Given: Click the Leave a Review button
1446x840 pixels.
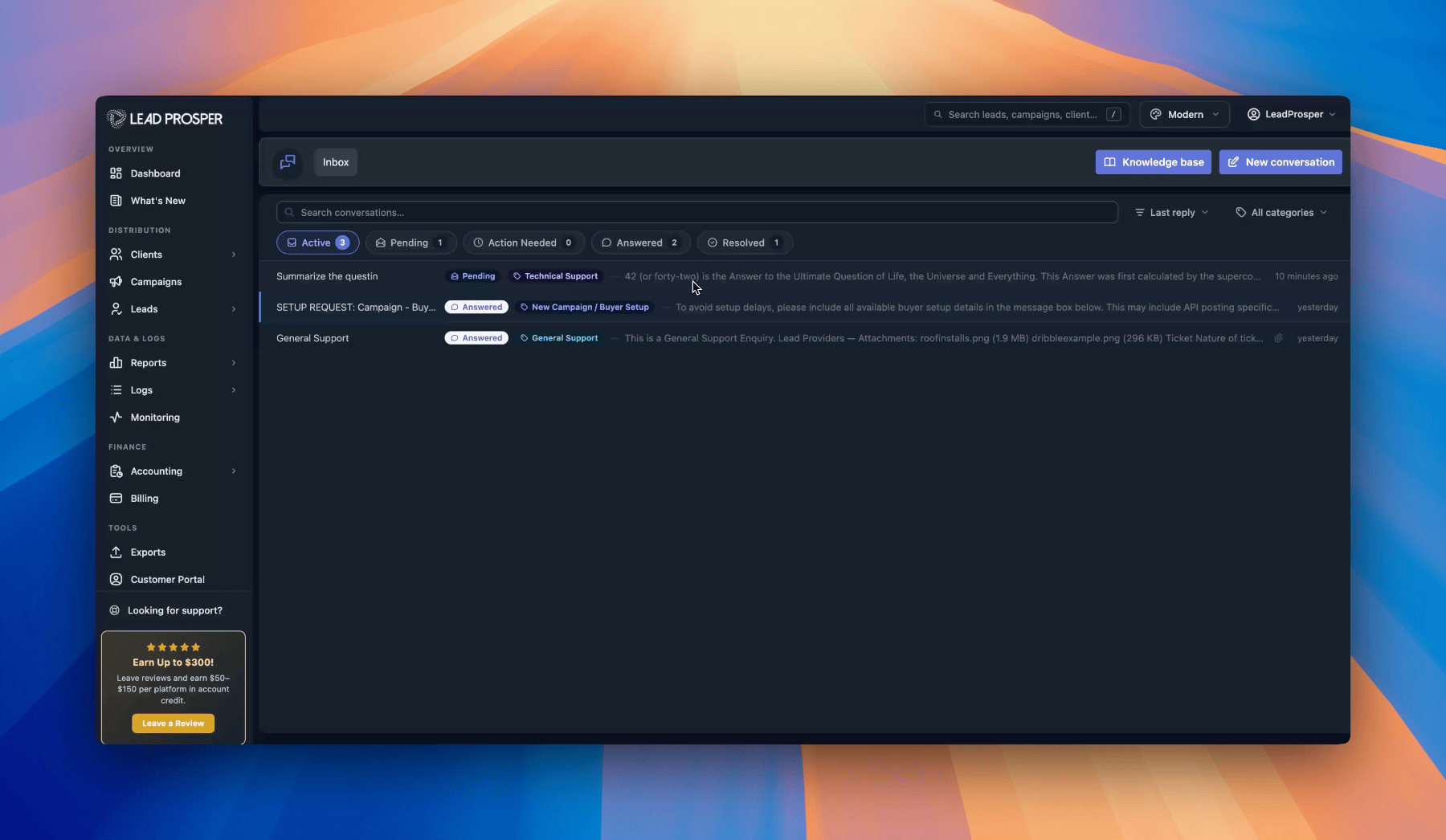Looking at the screenshot, I should point(174,724).
